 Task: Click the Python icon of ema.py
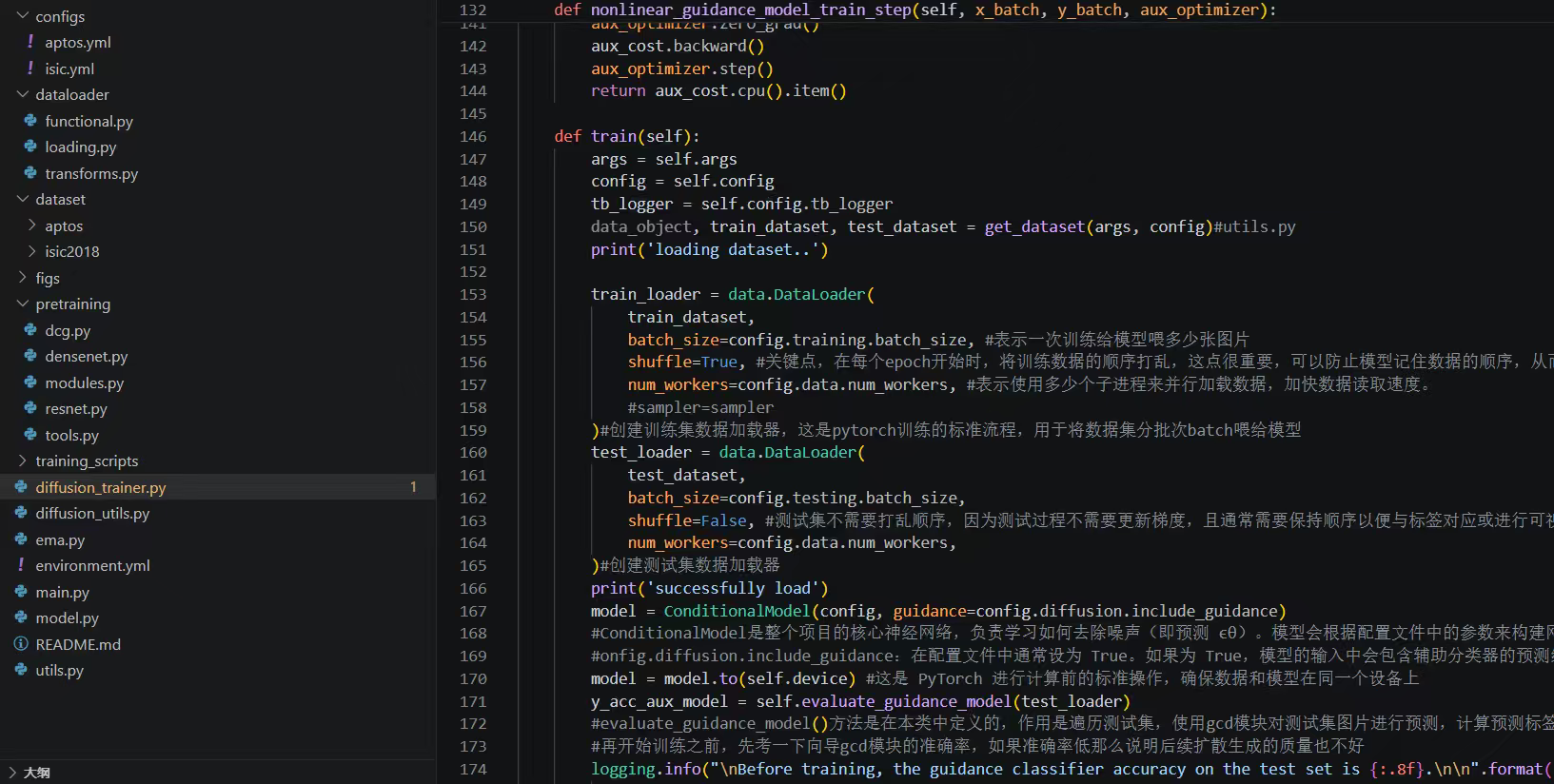21,539
